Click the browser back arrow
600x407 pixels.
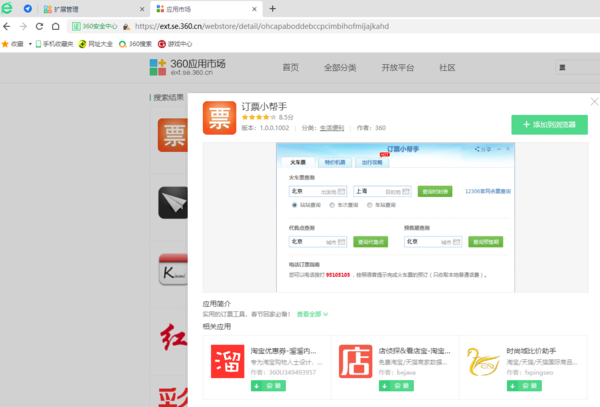coord(8,26)
